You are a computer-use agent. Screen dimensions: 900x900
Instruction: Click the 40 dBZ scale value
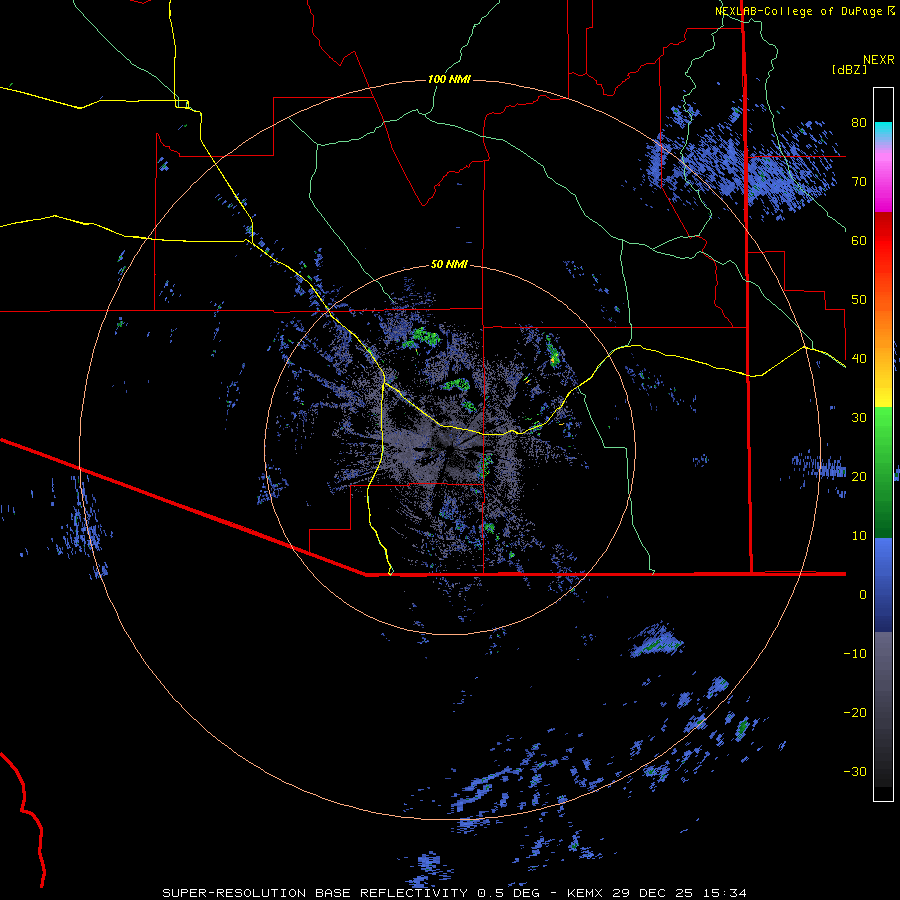[x=859, y=359]
